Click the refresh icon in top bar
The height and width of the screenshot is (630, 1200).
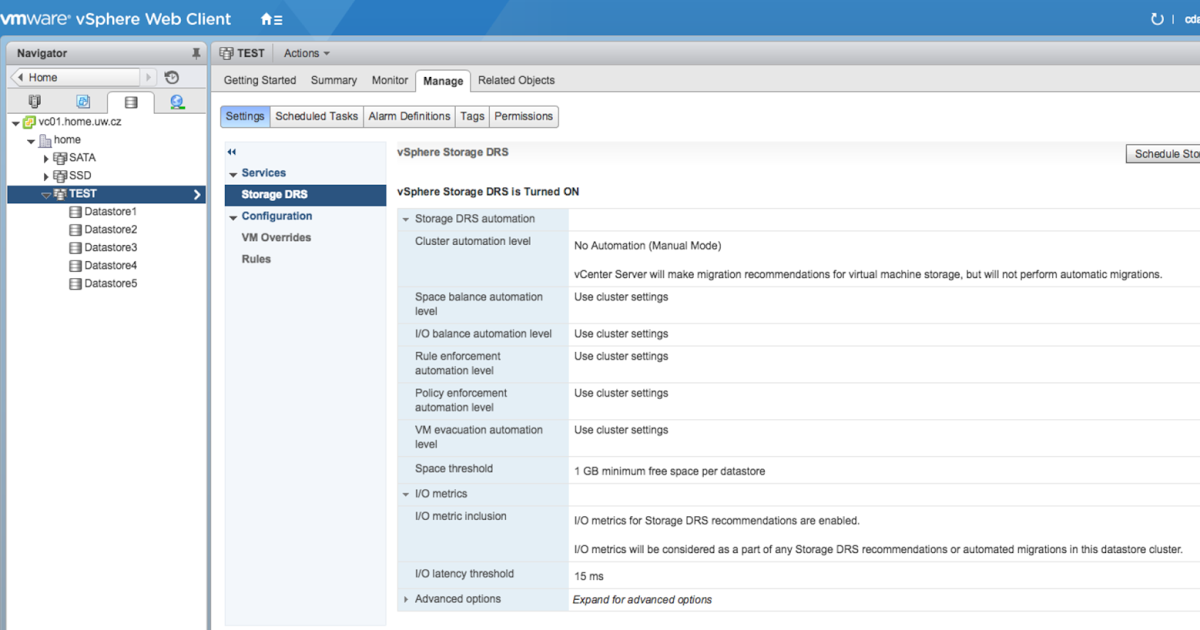tap(1157, 19)
